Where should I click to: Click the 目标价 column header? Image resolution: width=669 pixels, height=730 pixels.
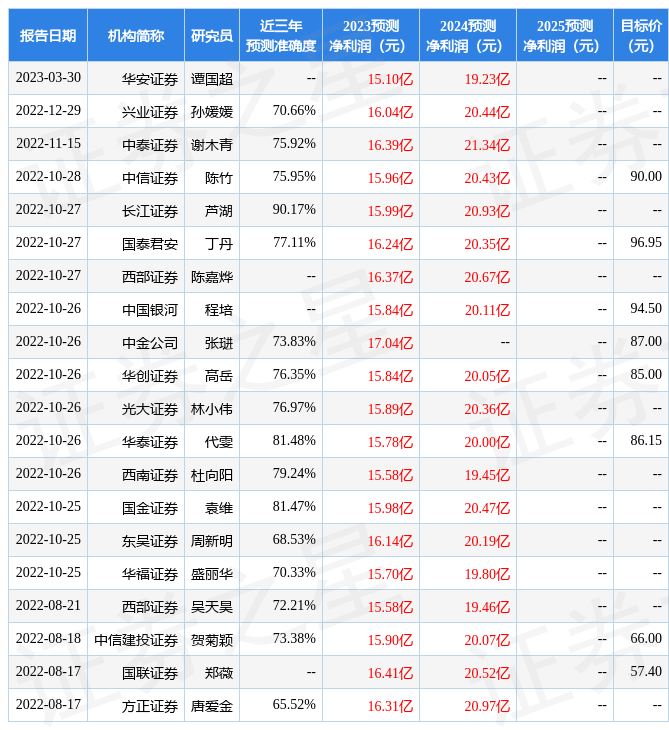coord(640,36)
